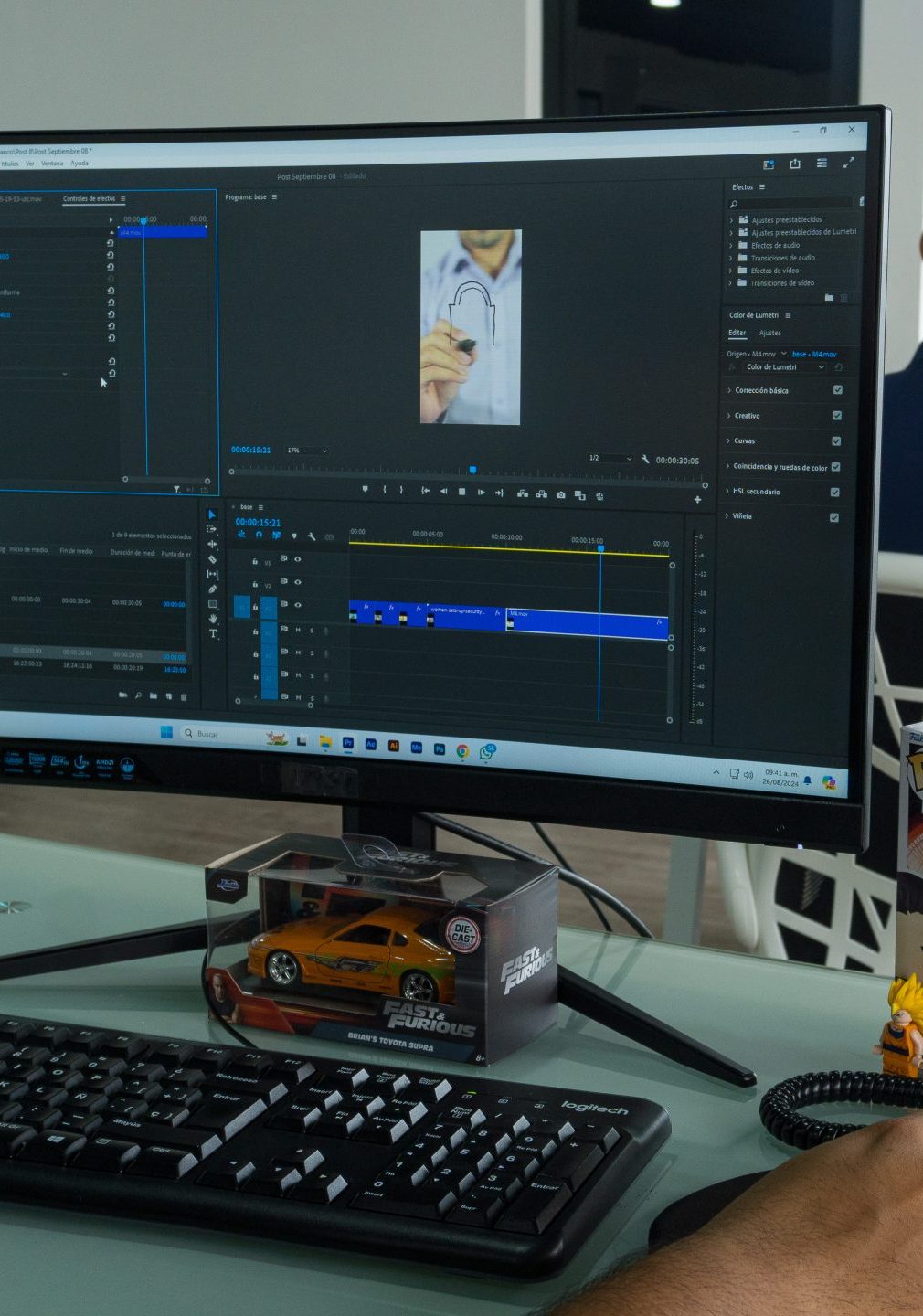Select the Slip tool
The image size is (923, 1316).
pos(212,574)
